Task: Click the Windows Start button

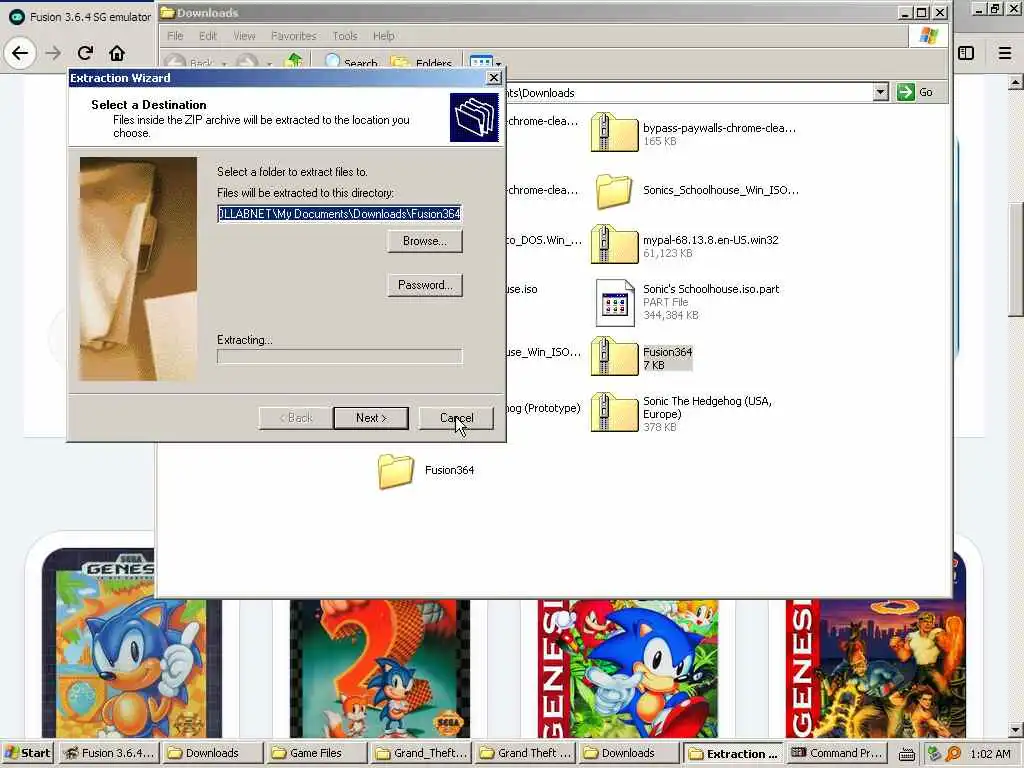Action: (28, 753)
